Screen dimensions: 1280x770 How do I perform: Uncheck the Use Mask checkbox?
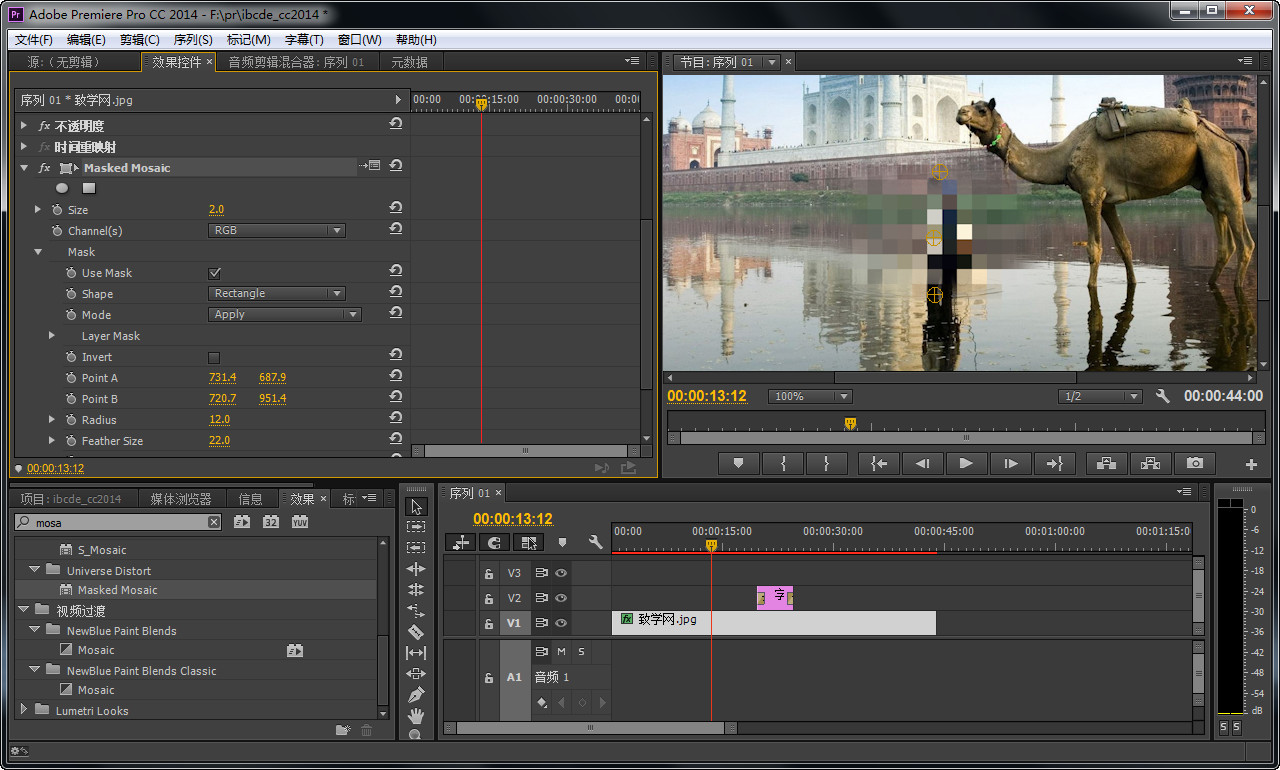tap(214, 273)
